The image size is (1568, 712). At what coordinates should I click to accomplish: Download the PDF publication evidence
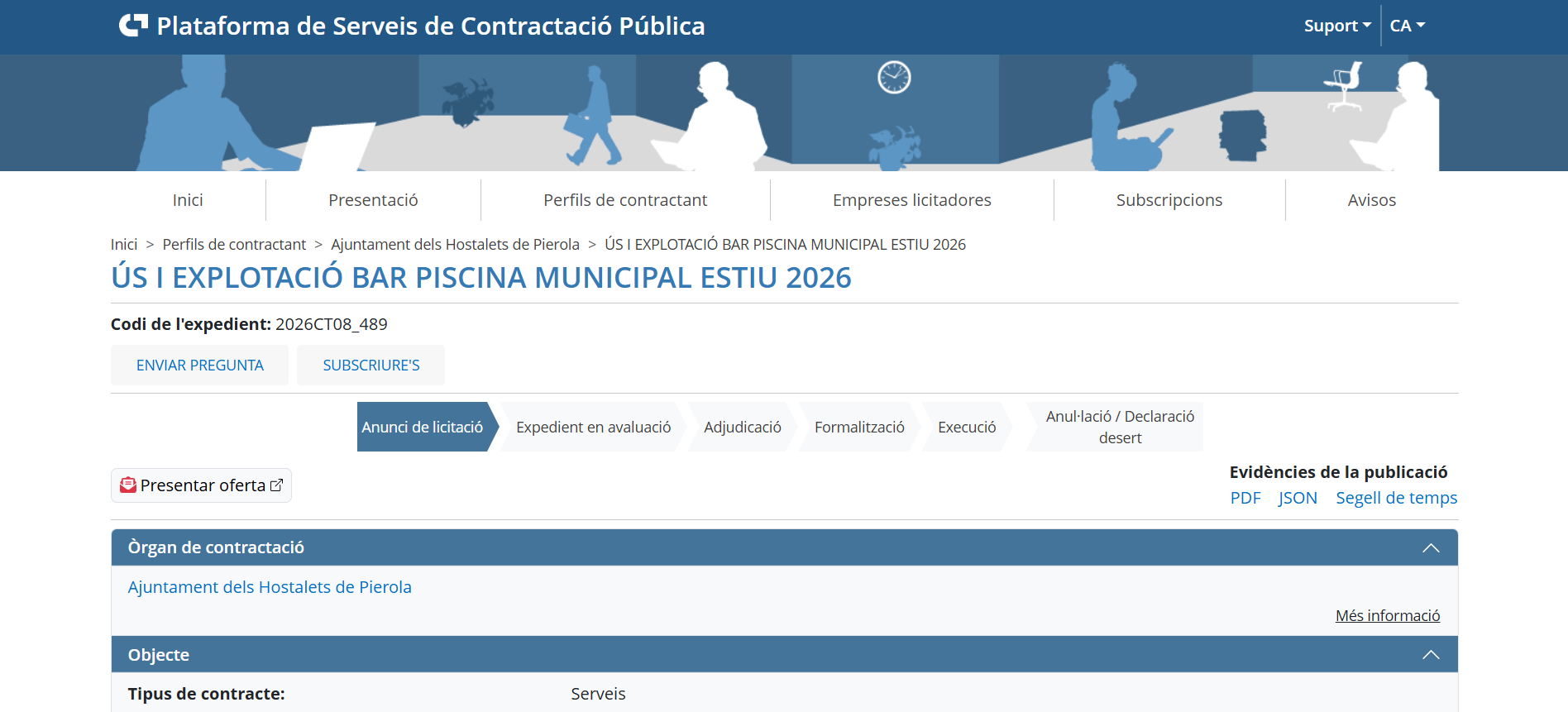pos(1245,498)
